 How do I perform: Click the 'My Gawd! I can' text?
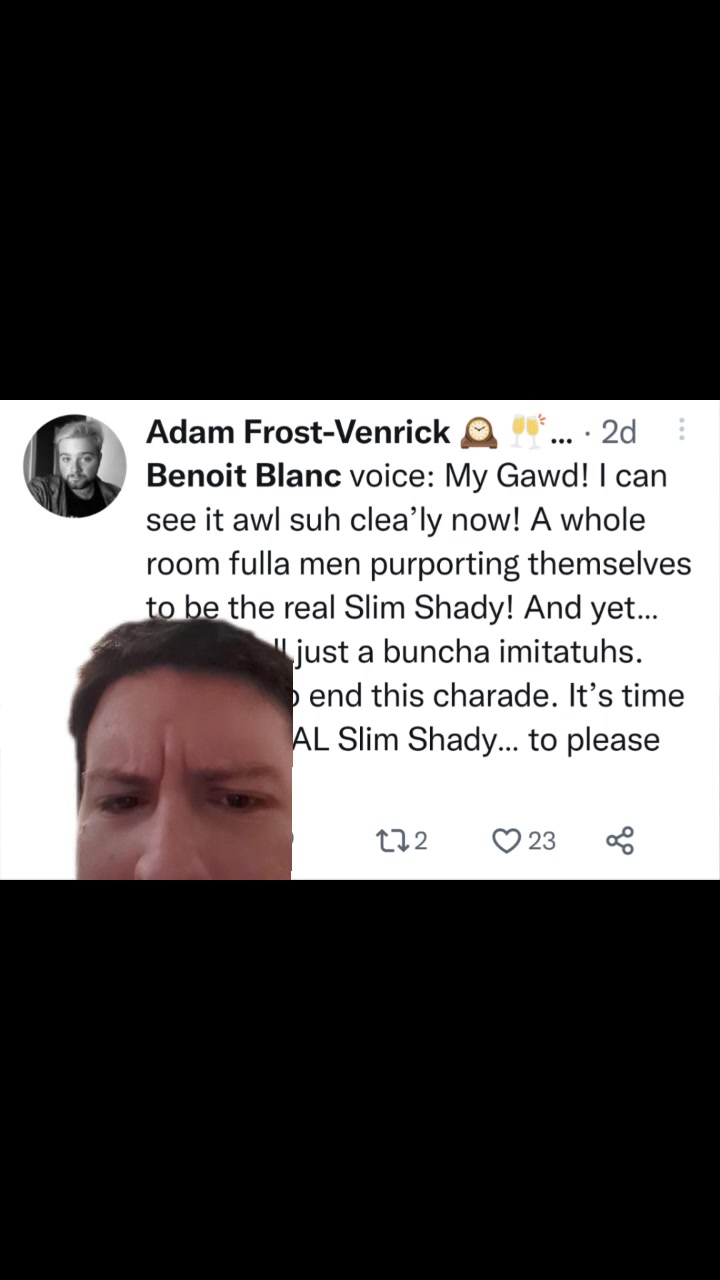click(x=556, y=476)
